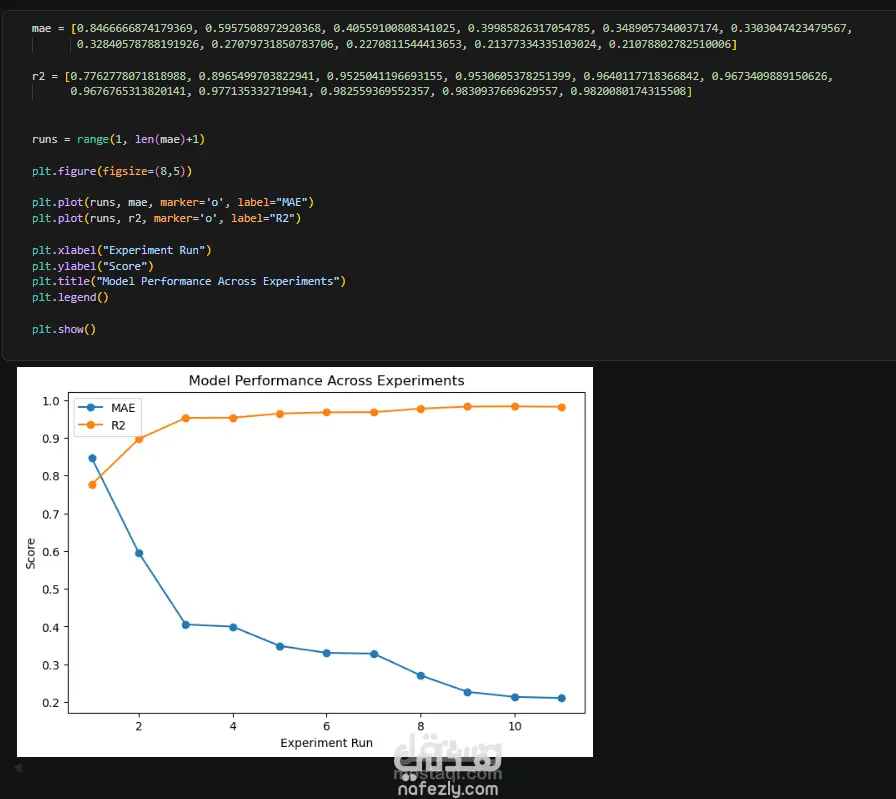
Task: Click the blue MAE point at run 3
Action: (x=186, y=625)
